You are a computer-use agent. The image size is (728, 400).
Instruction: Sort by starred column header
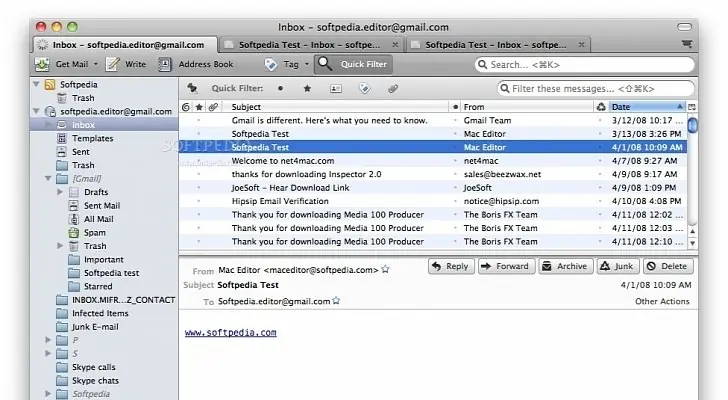[x=199, y=107]
